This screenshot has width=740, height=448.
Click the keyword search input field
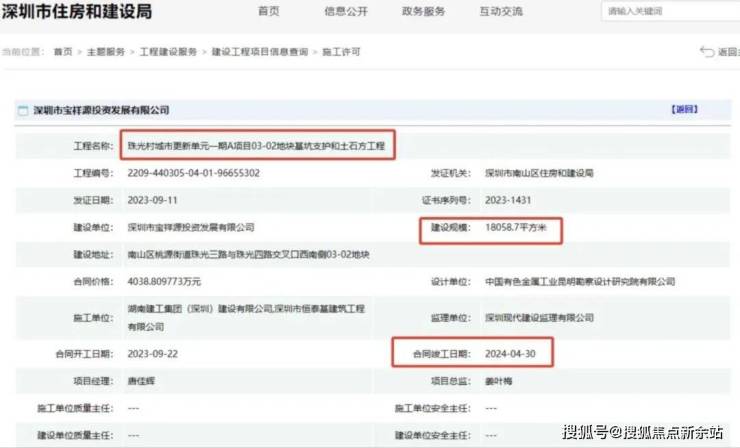(x=670, y=11)
